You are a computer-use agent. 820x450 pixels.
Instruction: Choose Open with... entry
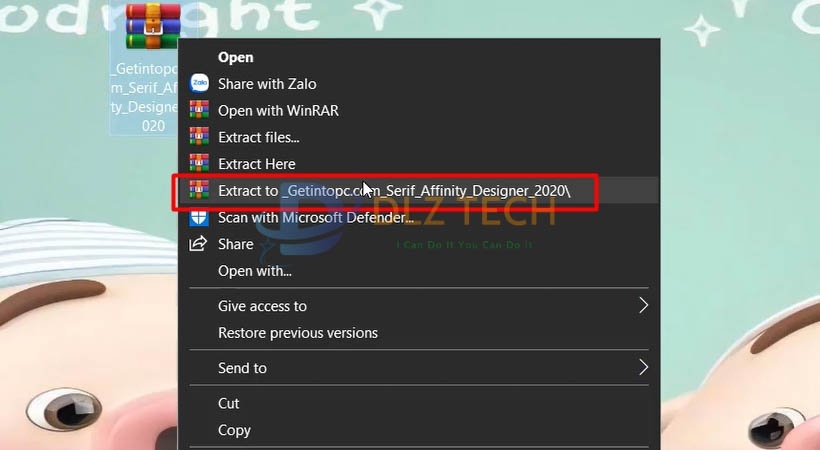pyautogui.click(x=418, y=271)
